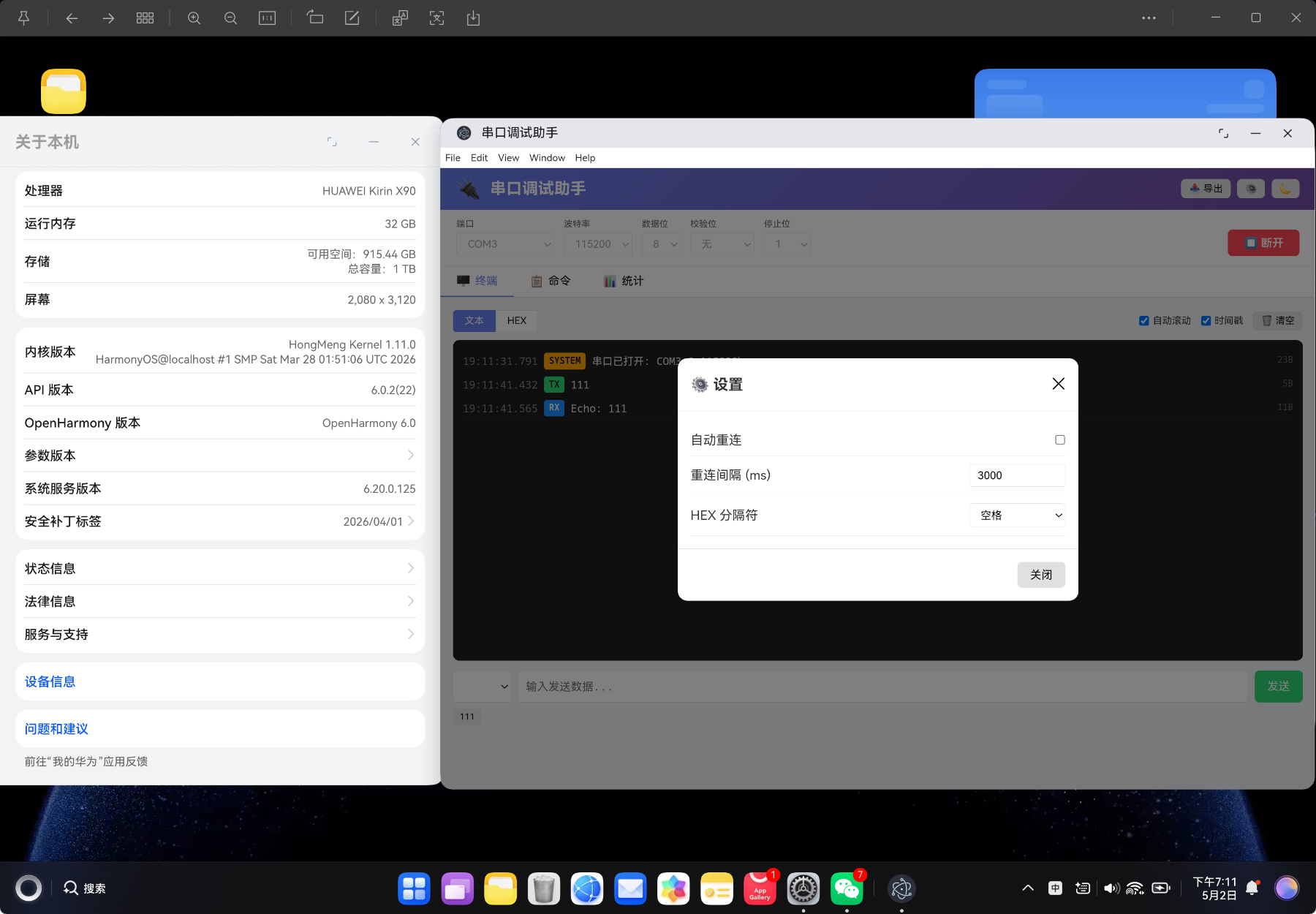Open the Mail app in the dock
This screenshot has width=1316, height=914.
630,888
